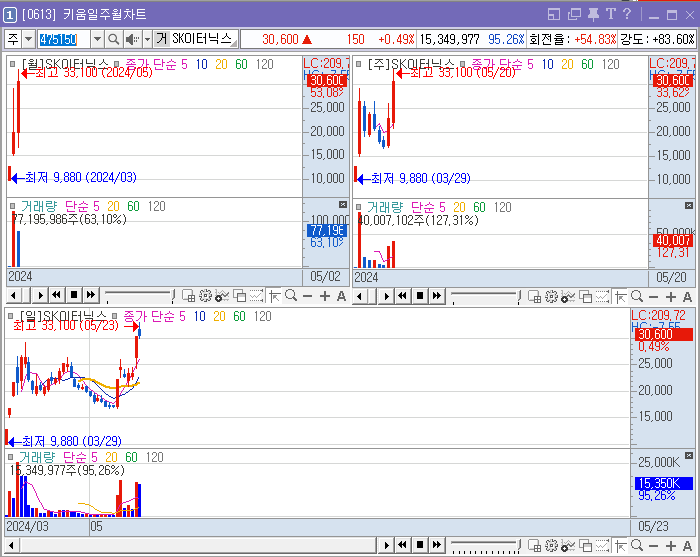Click daily chart A auto-scale icon
The image size is (700, 557).
pos(687,545)
